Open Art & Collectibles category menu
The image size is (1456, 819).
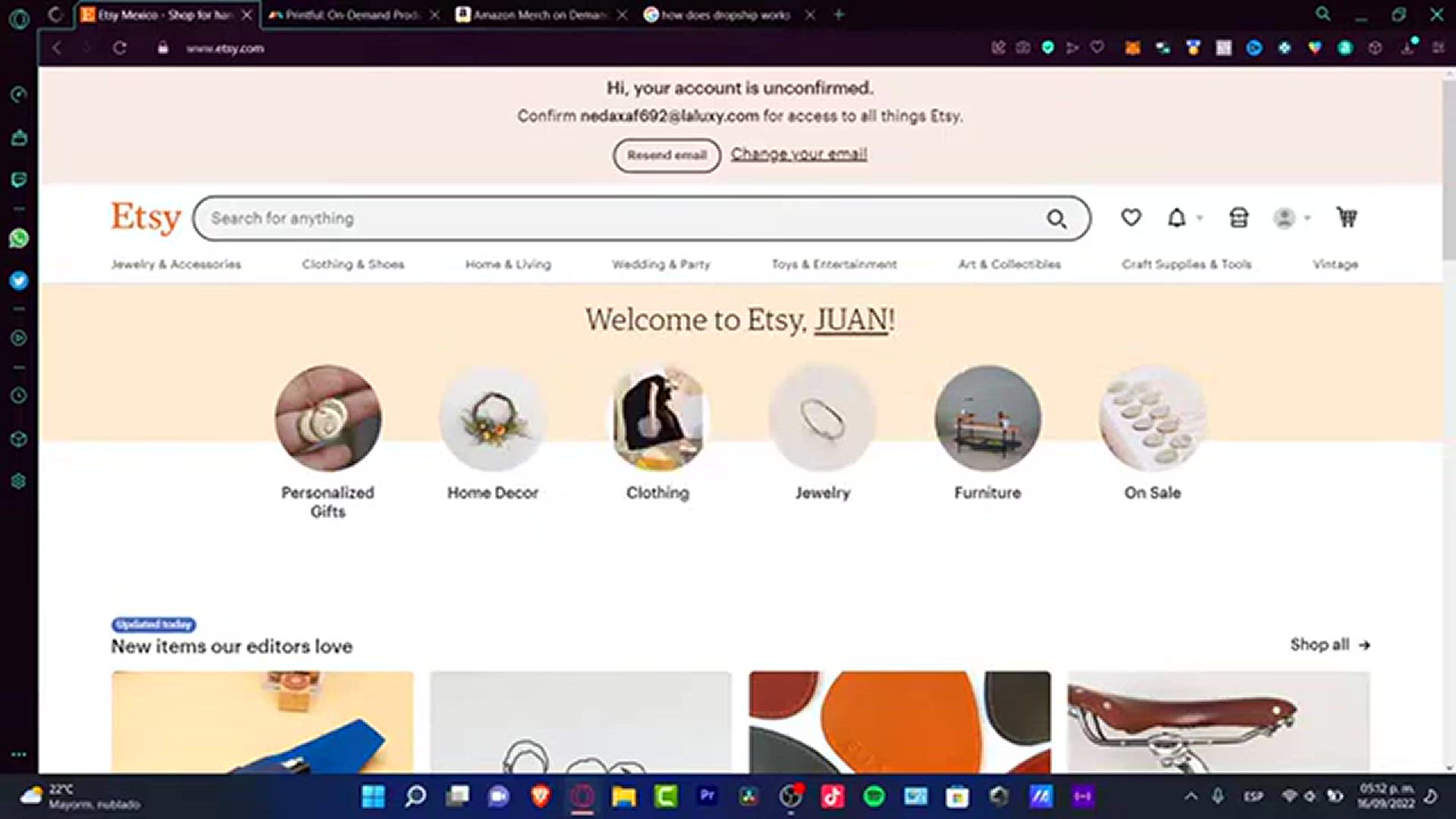(1009, 264)
